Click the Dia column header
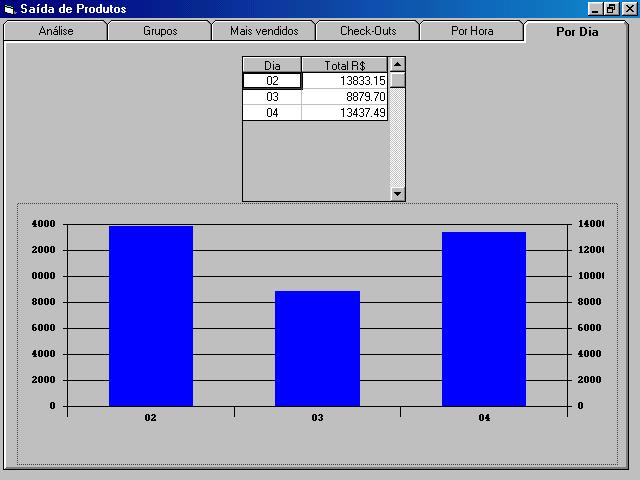 point(272,65)
